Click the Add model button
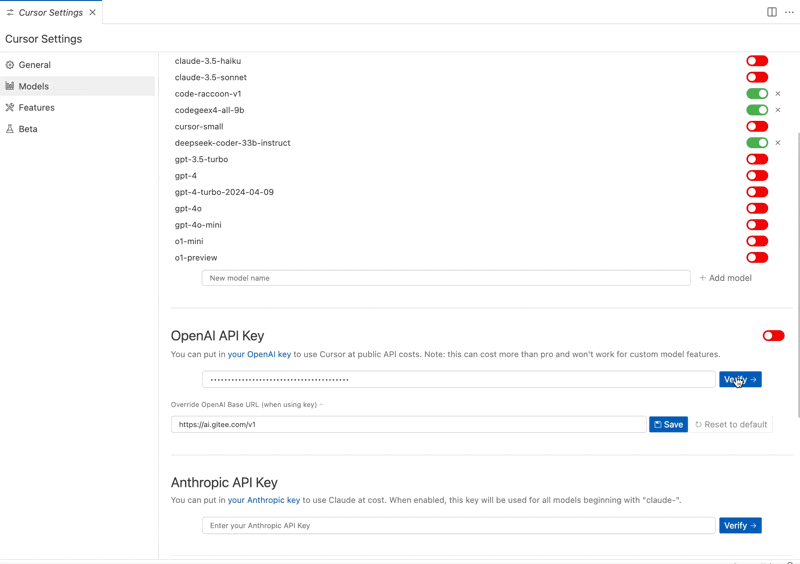Screen dimensions: 800x564 point(725,278)
